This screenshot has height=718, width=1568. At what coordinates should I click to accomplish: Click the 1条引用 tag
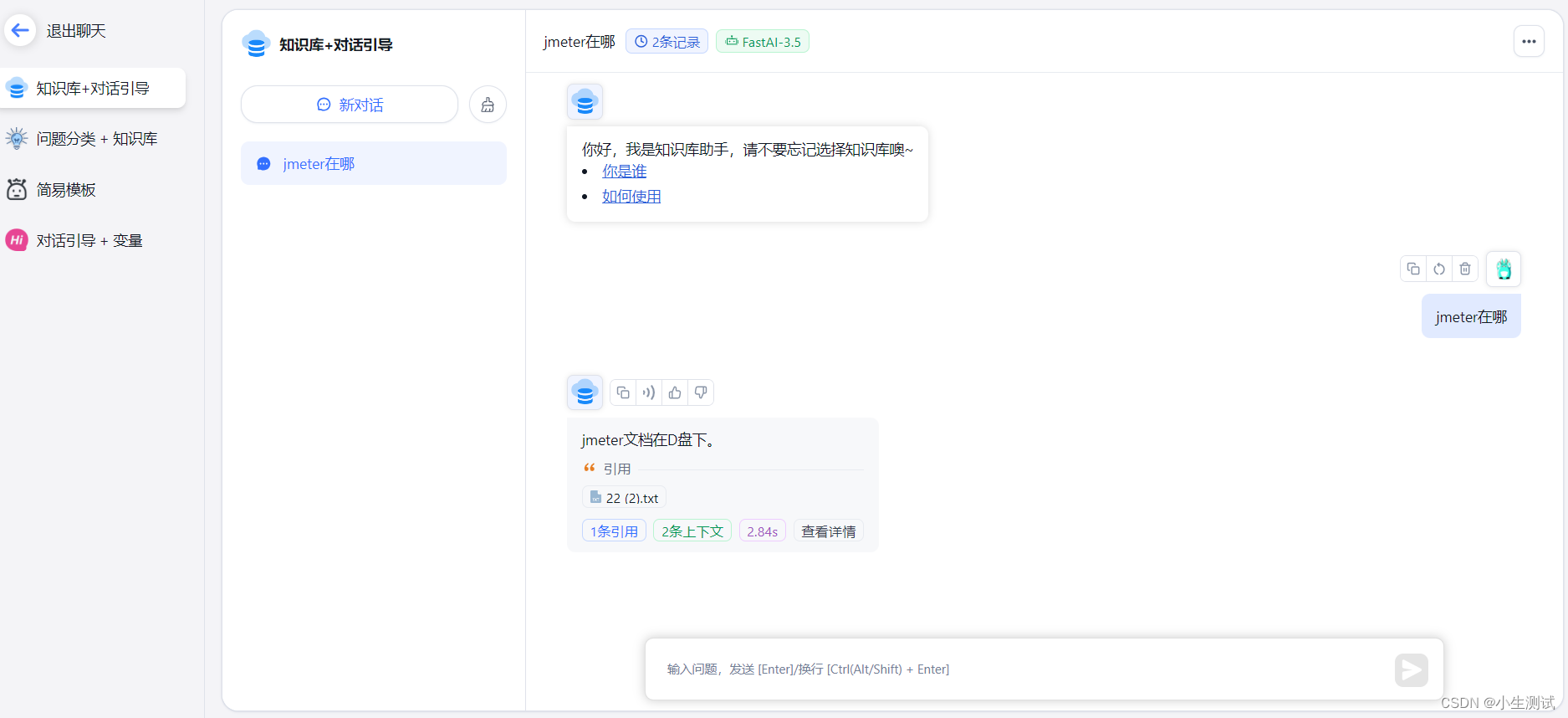click(x=614, y=531)
